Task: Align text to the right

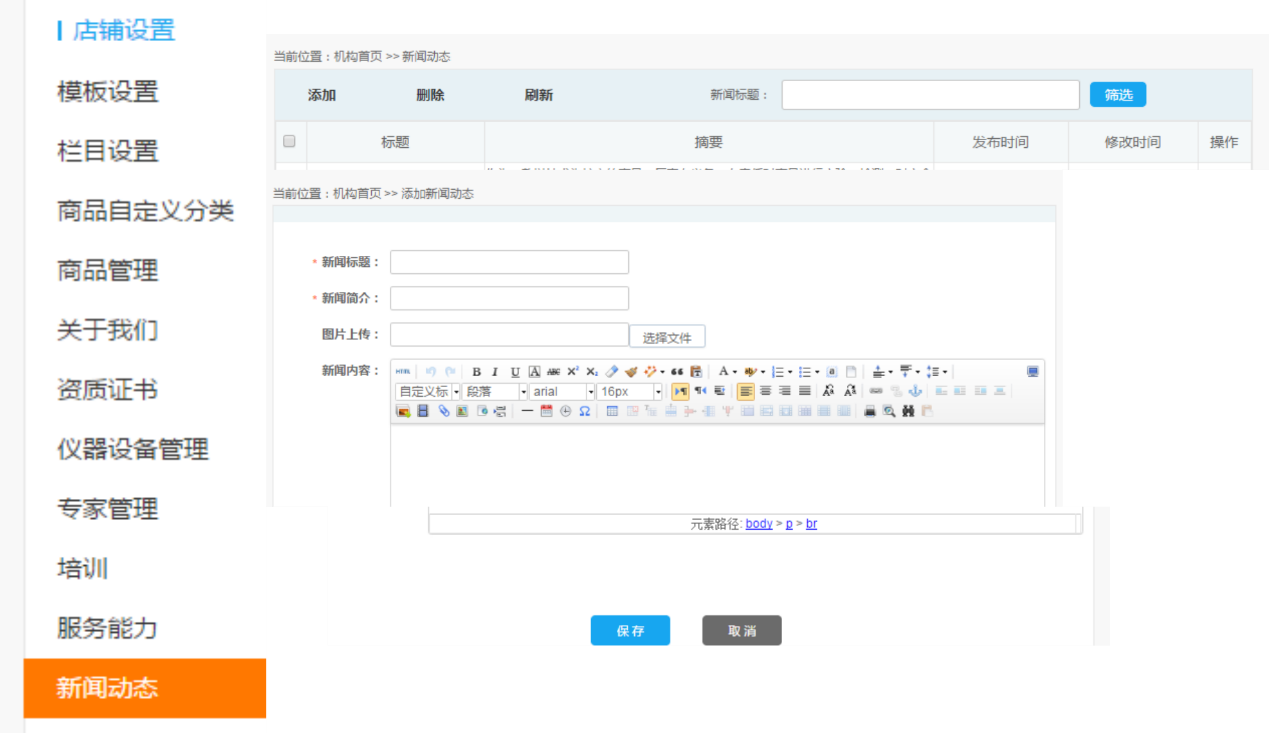Action: tap(785, 391)
